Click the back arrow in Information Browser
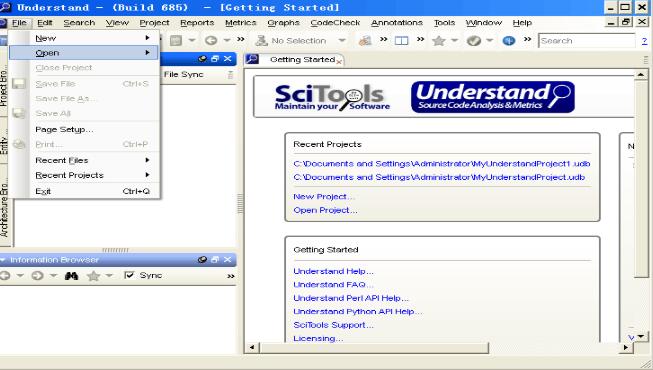The width and height of the screenshot is (653, 370). pyautogui.click(x=5, y=275)
